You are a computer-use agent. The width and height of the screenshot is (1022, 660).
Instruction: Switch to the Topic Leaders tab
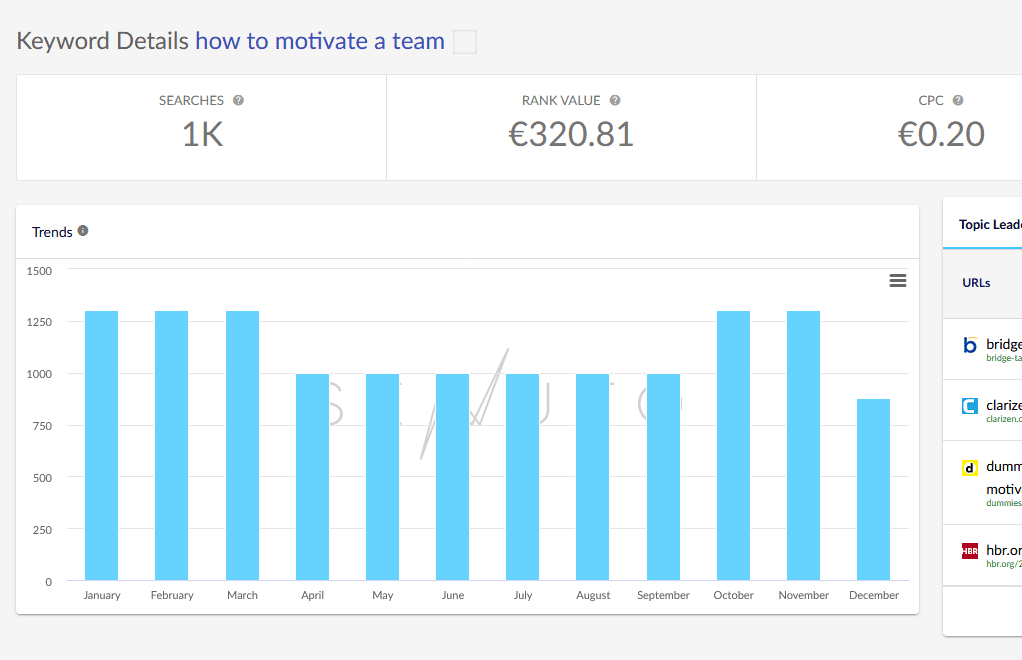click(x=990, y=224)
